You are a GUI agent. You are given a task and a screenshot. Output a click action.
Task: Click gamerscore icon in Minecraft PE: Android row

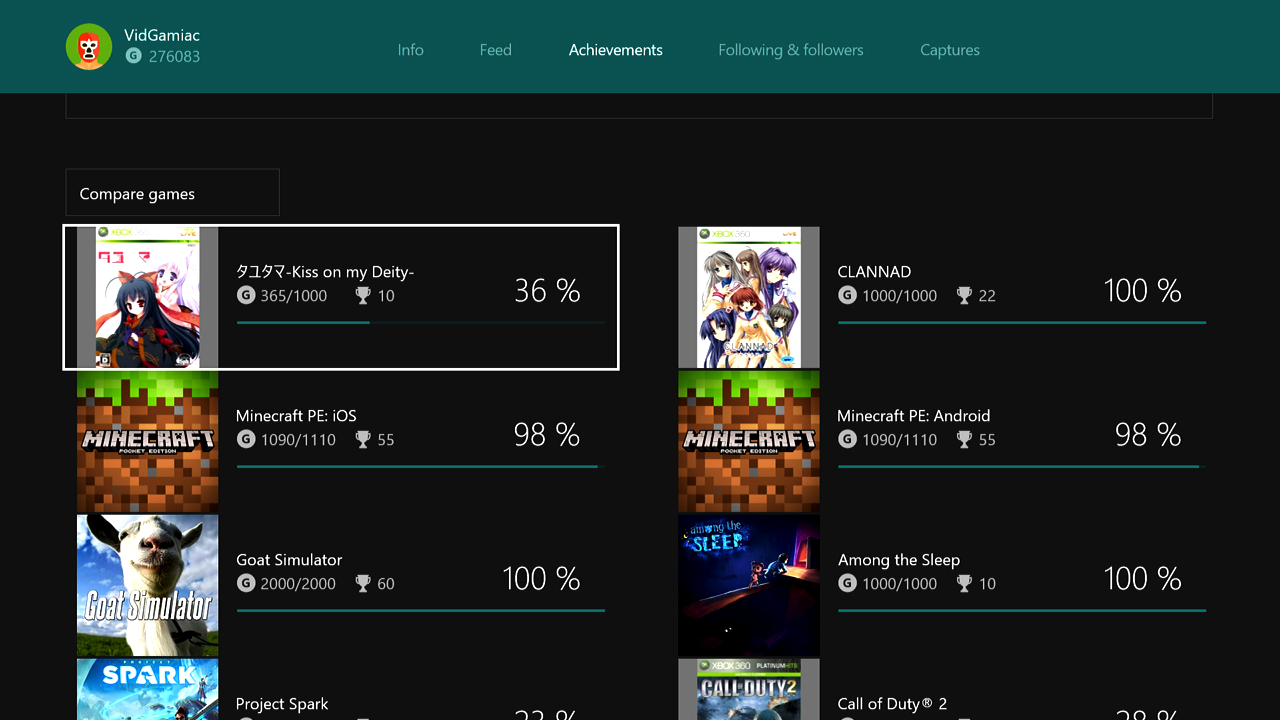click(x=847, y=439)
